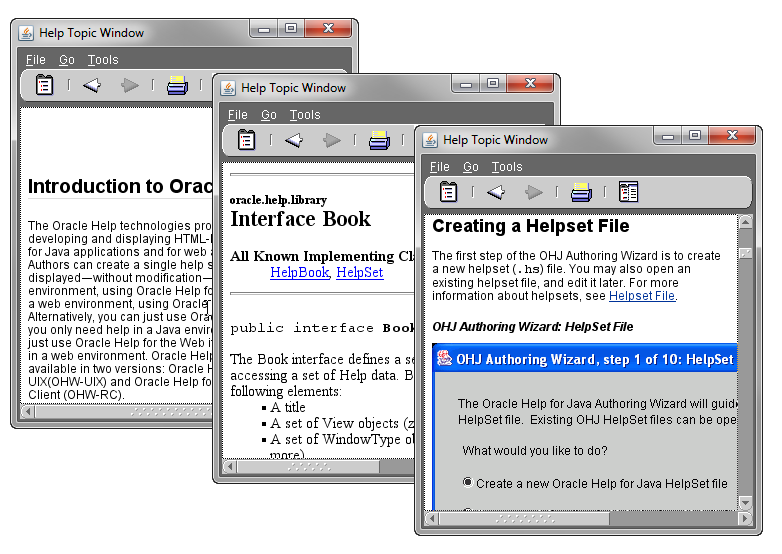Click dock/undock icon in front window toolbar
Viewport: 782px width, 554px height.
[628, 192]
